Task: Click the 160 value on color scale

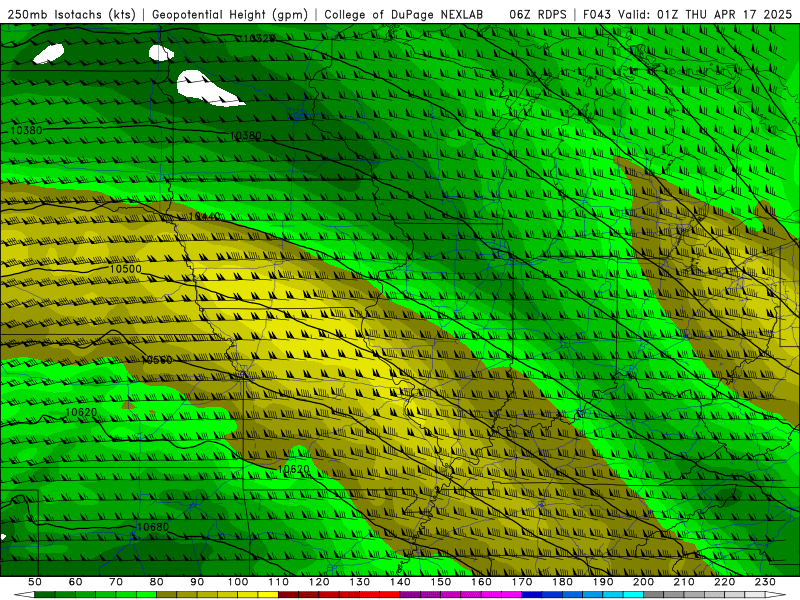Action: 481,582
